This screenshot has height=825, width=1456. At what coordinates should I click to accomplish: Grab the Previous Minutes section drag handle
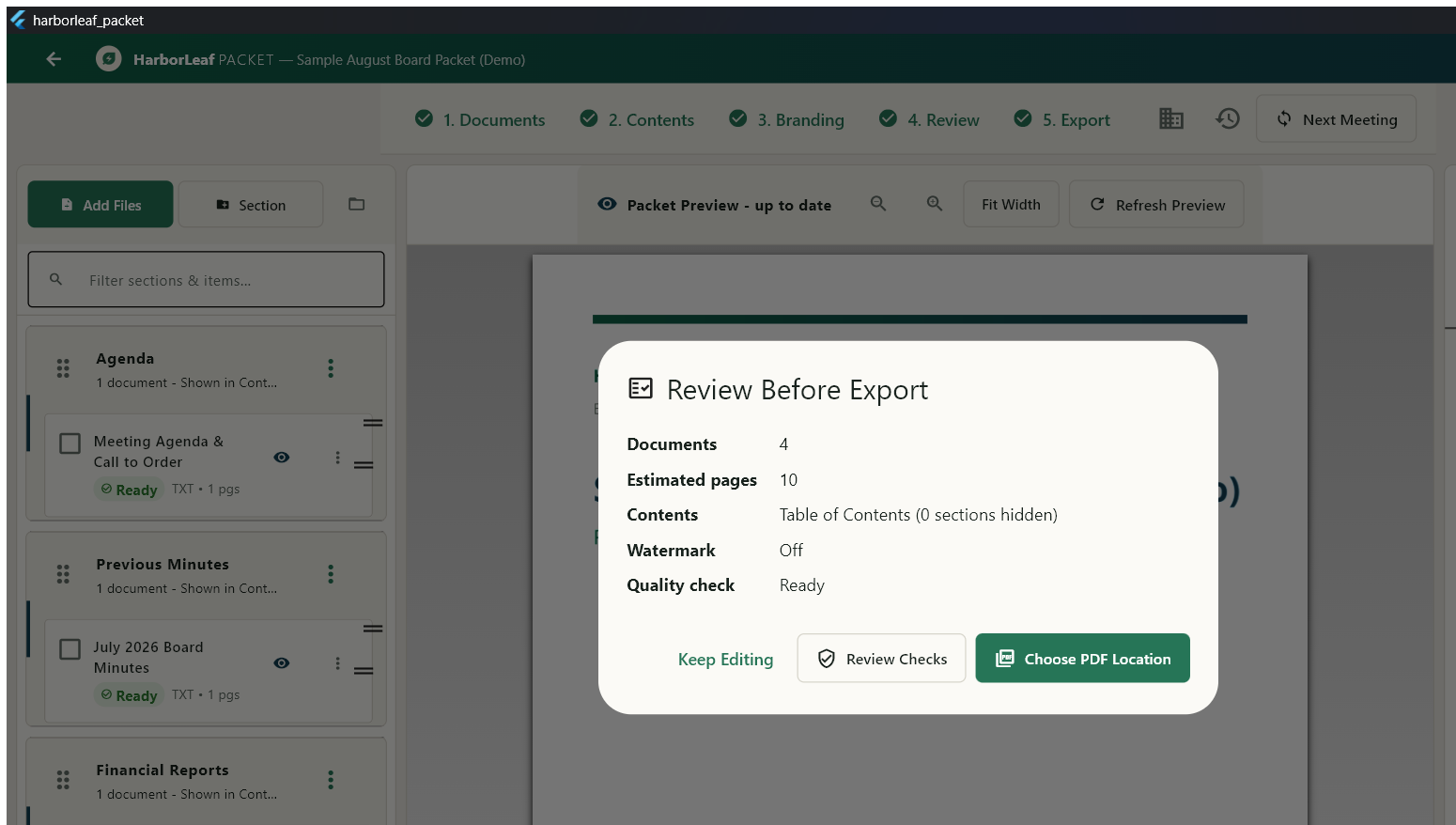tap(63, 574)
